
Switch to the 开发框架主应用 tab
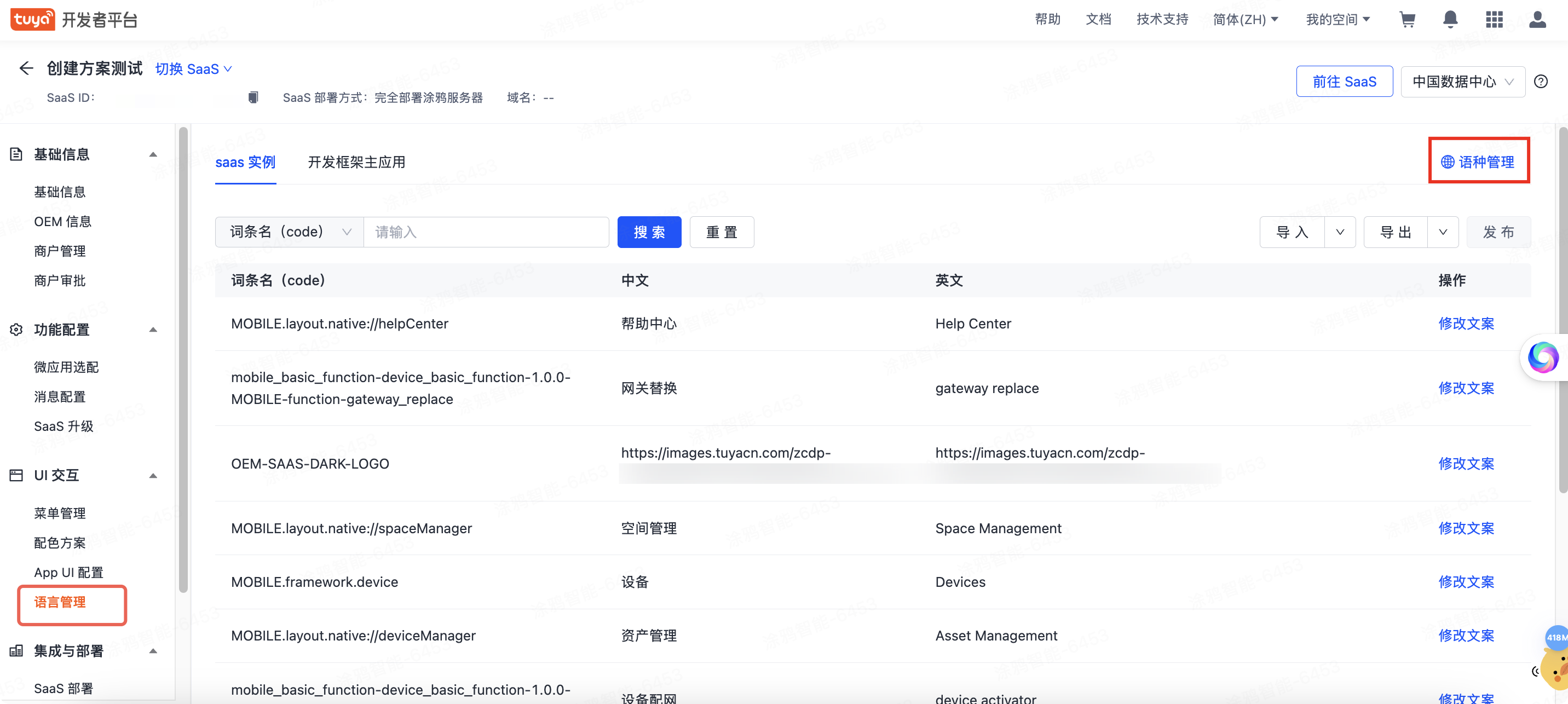[356, 162]
